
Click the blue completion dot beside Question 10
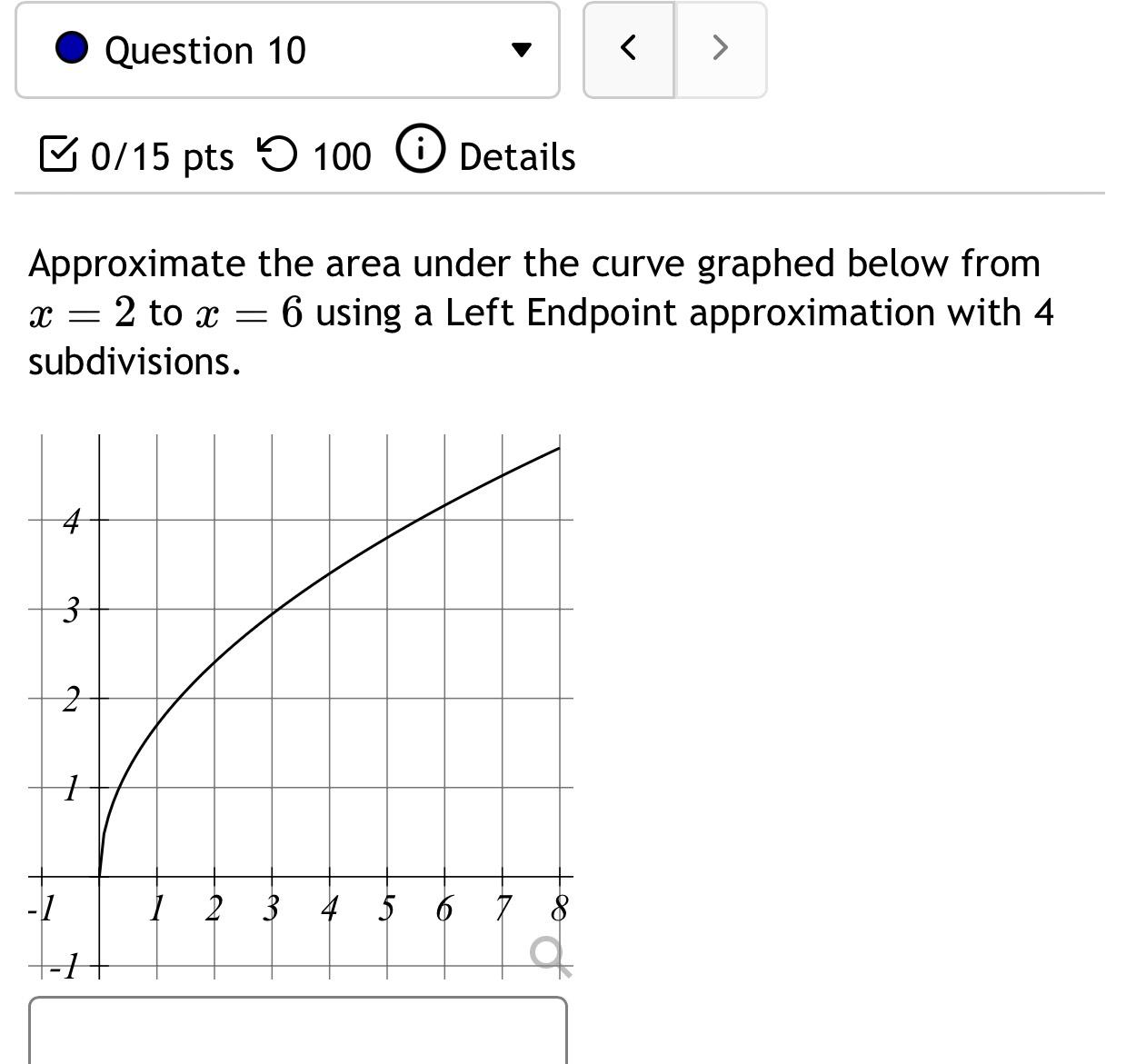74,50
